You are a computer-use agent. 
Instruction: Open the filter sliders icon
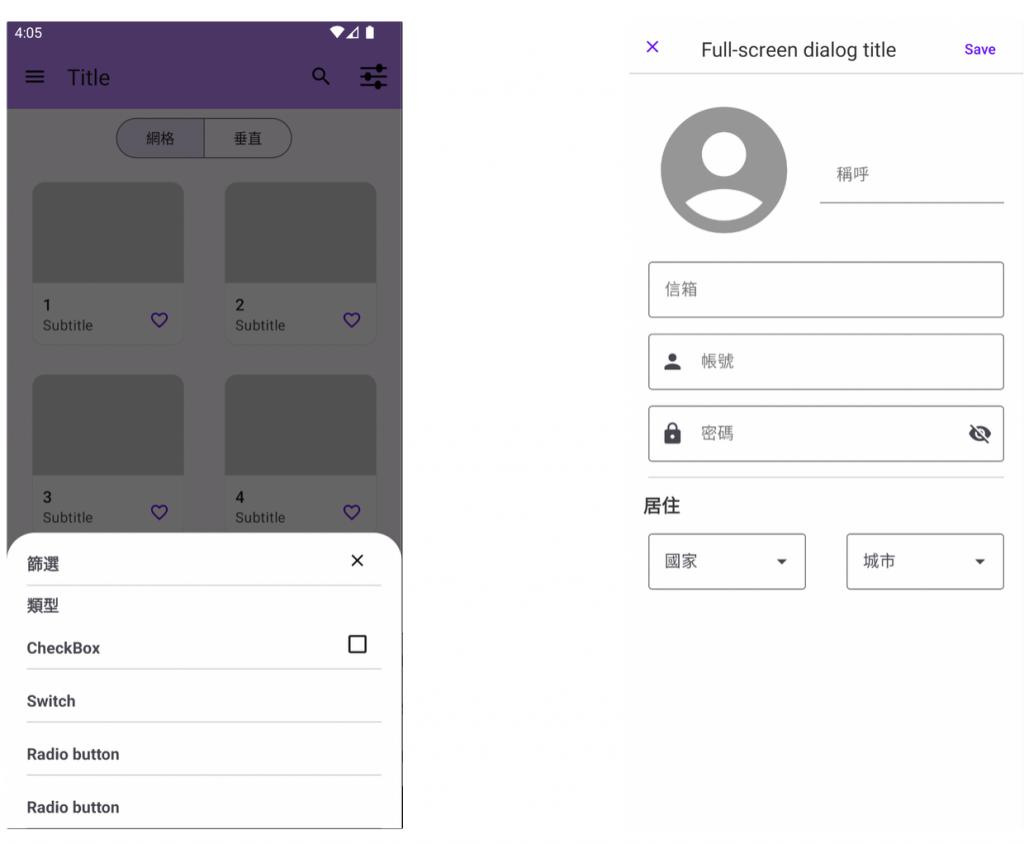tap(374, 76)
